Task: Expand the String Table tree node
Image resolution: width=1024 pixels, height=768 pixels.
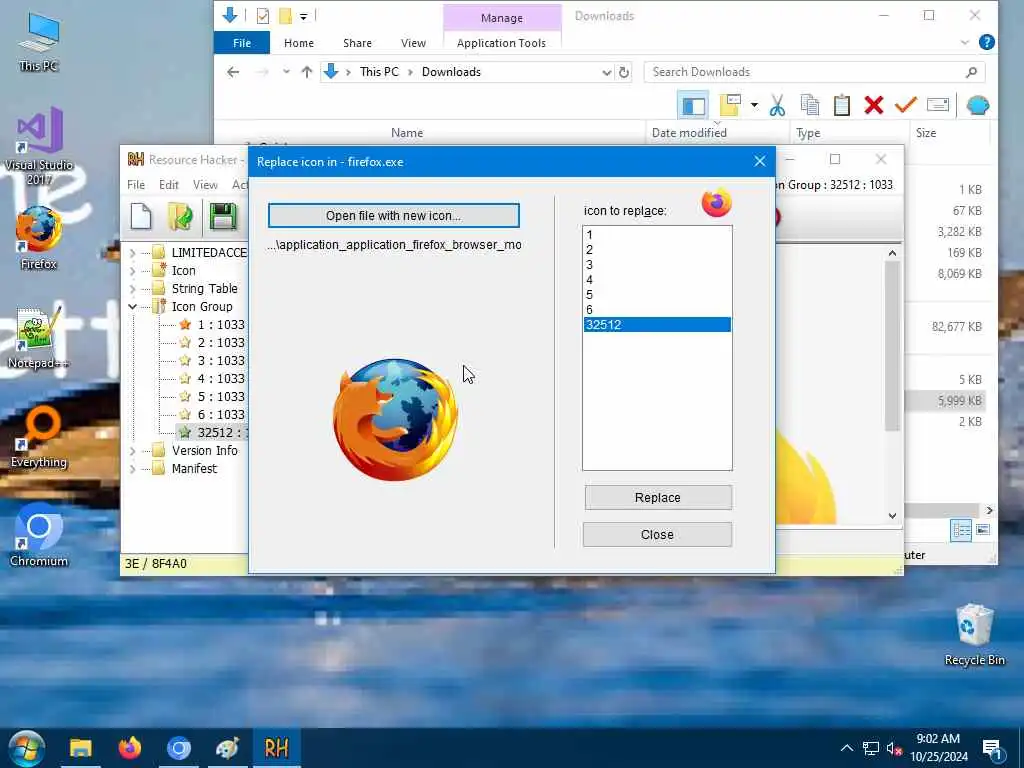Action: tap(133, 289)
